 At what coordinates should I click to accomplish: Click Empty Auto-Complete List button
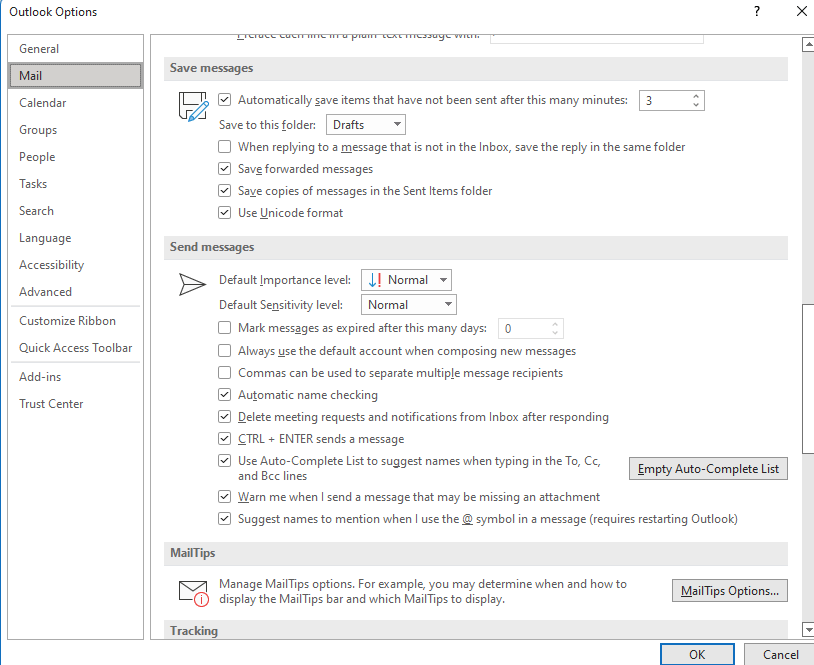pyautogui.click(x=708, y=468)
